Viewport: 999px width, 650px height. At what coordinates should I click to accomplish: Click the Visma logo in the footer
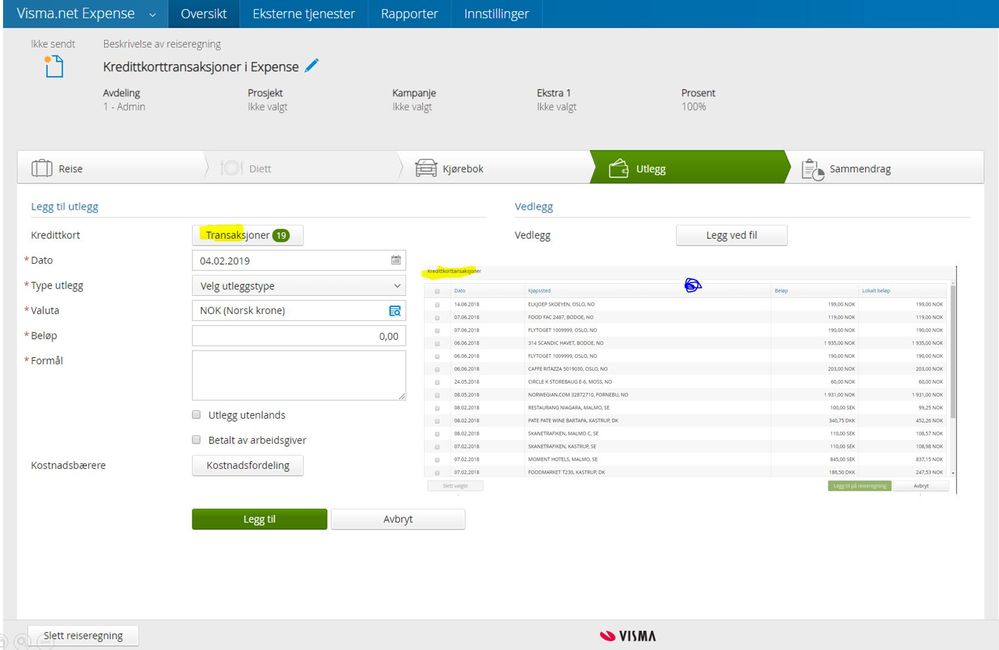pos(628,635)
